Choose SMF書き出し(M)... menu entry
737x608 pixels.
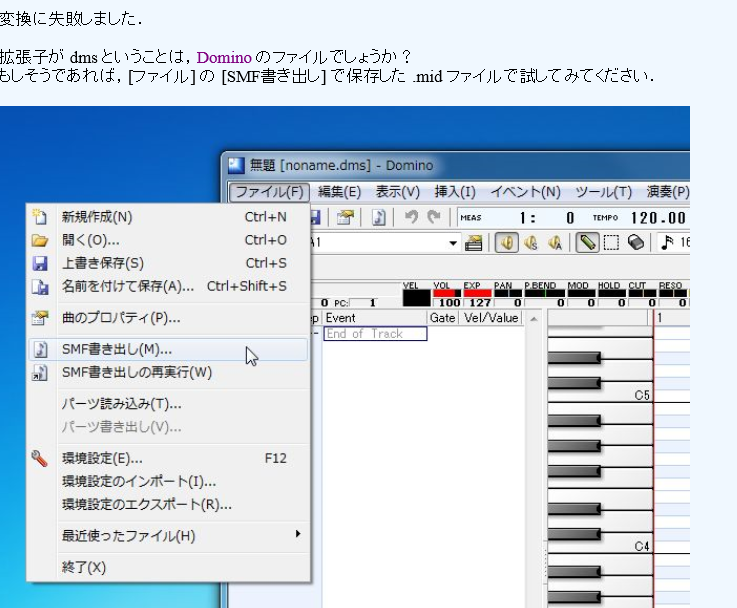pyautogui.click(x=168, y=350)
